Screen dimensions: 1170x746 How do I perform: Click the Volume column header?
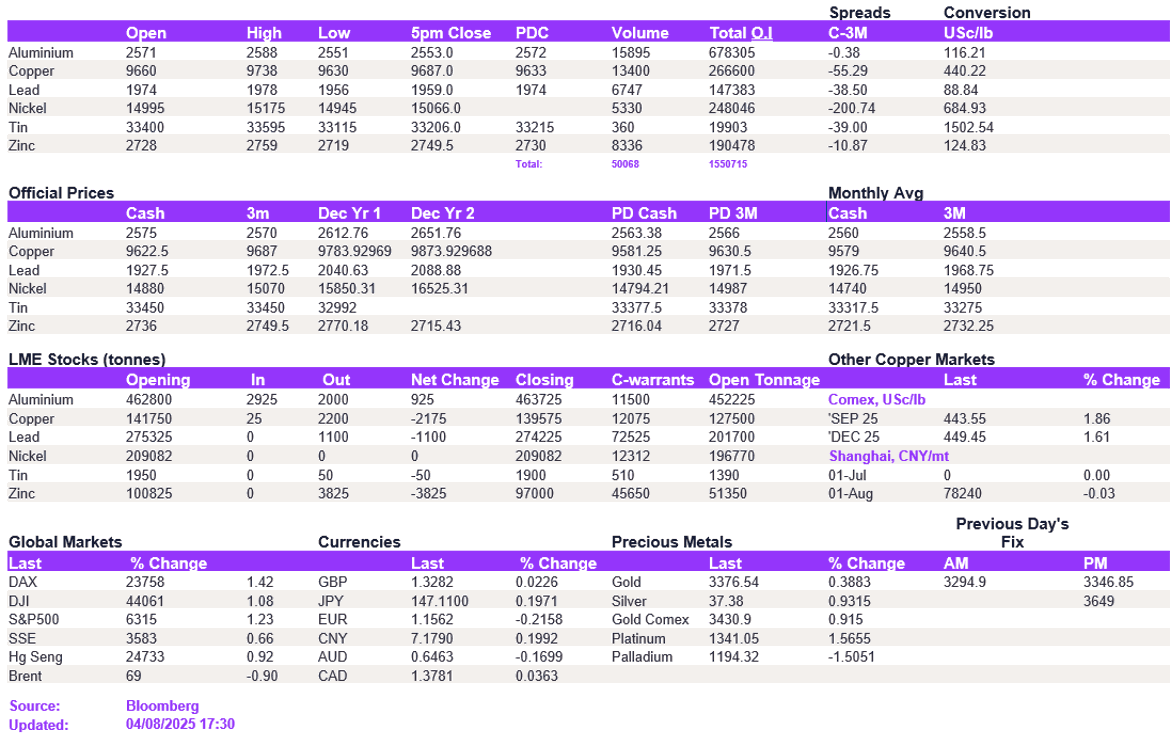(640, 32)
